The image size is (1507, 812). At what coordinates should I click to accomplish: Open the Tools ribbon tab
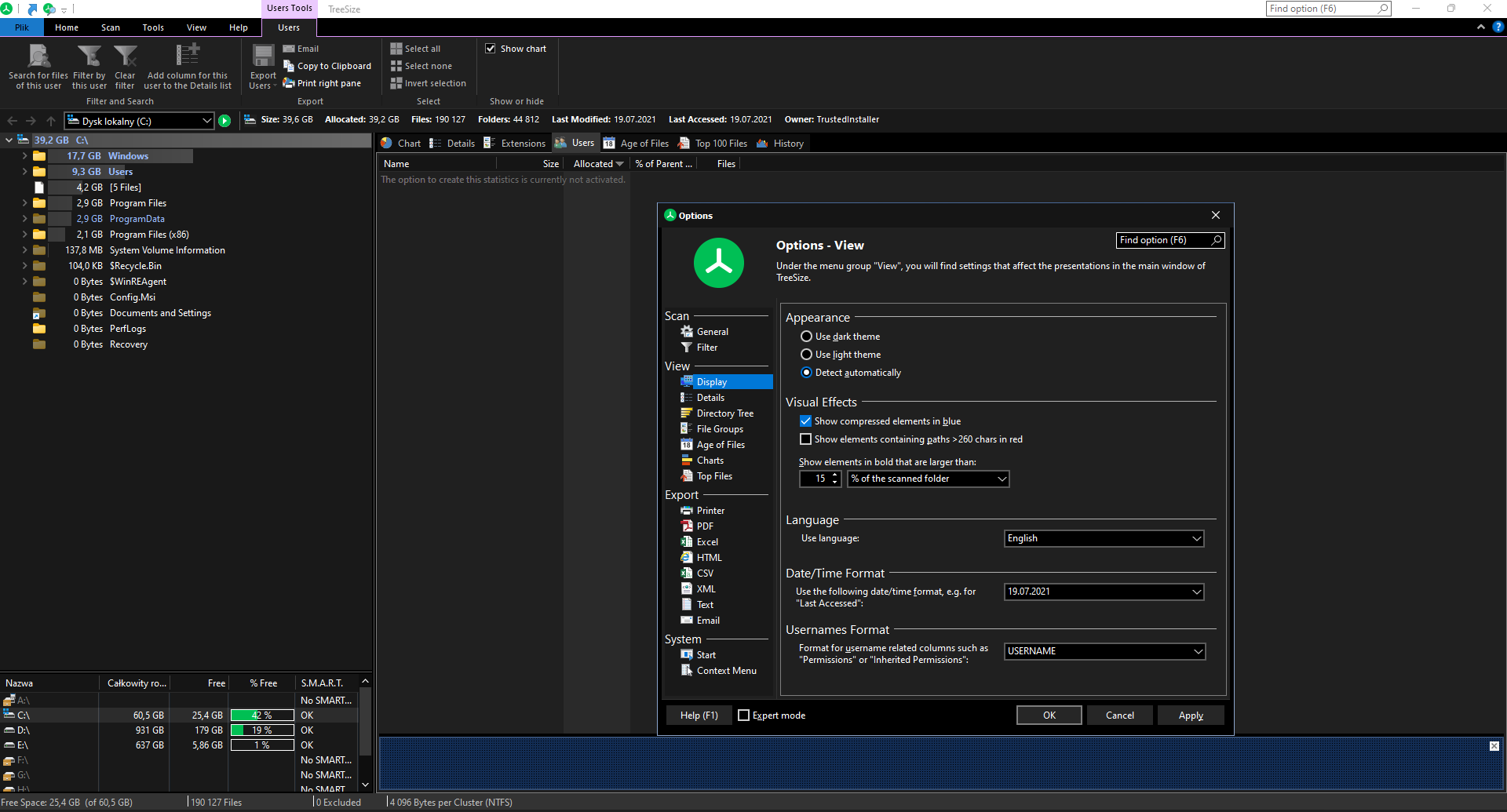click(x=153, y=27)
